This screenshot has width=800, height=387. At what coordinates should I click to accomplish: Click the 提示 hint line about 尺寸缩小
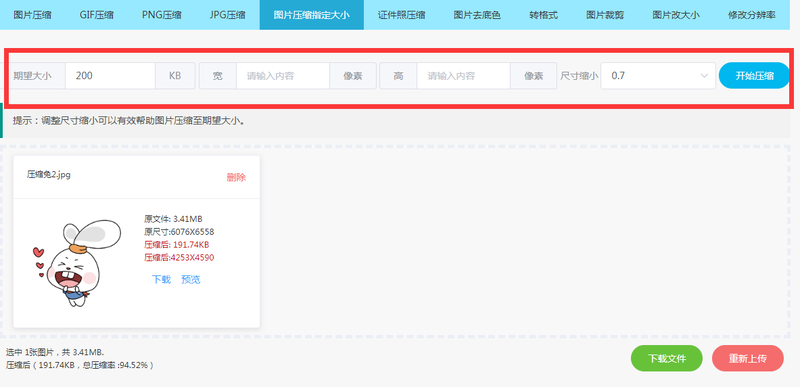coord(129,121)
